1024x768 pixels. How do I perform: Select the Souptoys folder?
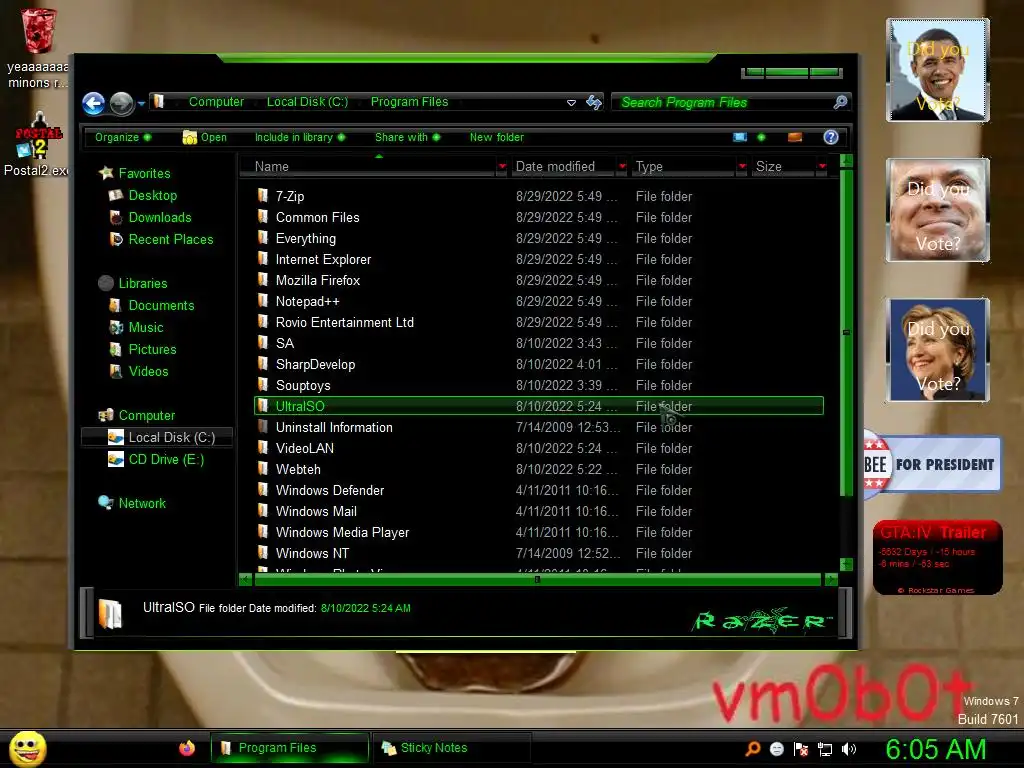[302, 385]
